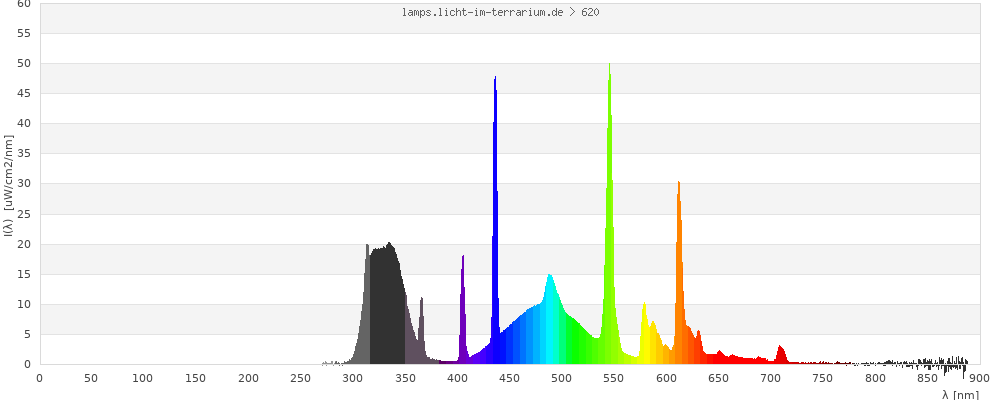Click the 500 tick label on x-axis
The image size is (1000, 400).
click(x=561, y=377)
